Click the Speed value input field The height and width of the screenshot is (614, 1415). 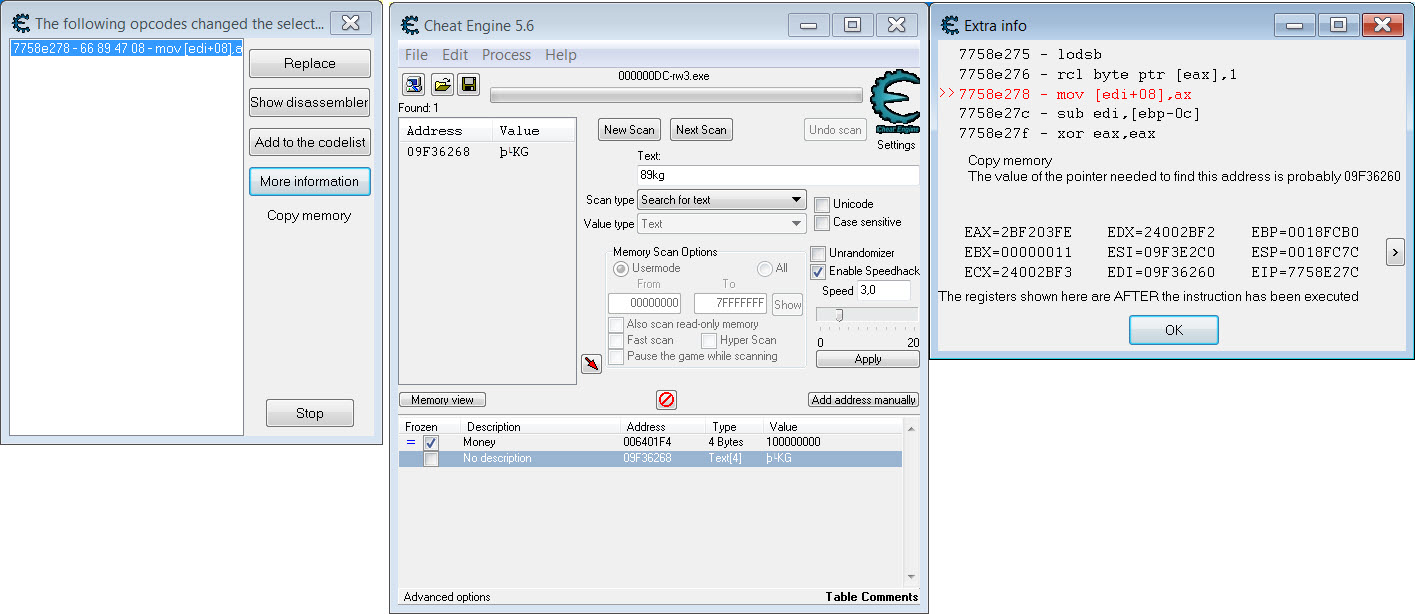(883, 290)
